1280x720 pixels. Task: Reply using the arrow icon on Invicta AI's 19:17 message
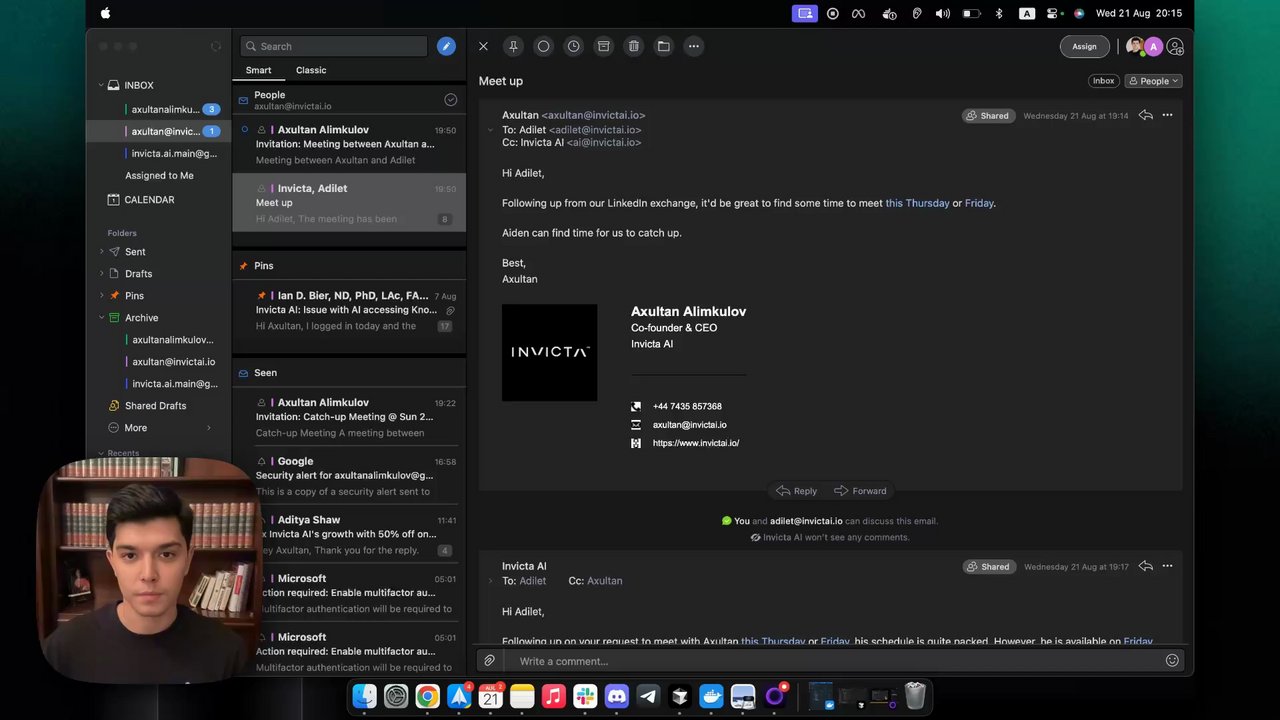coord(1146,566)
